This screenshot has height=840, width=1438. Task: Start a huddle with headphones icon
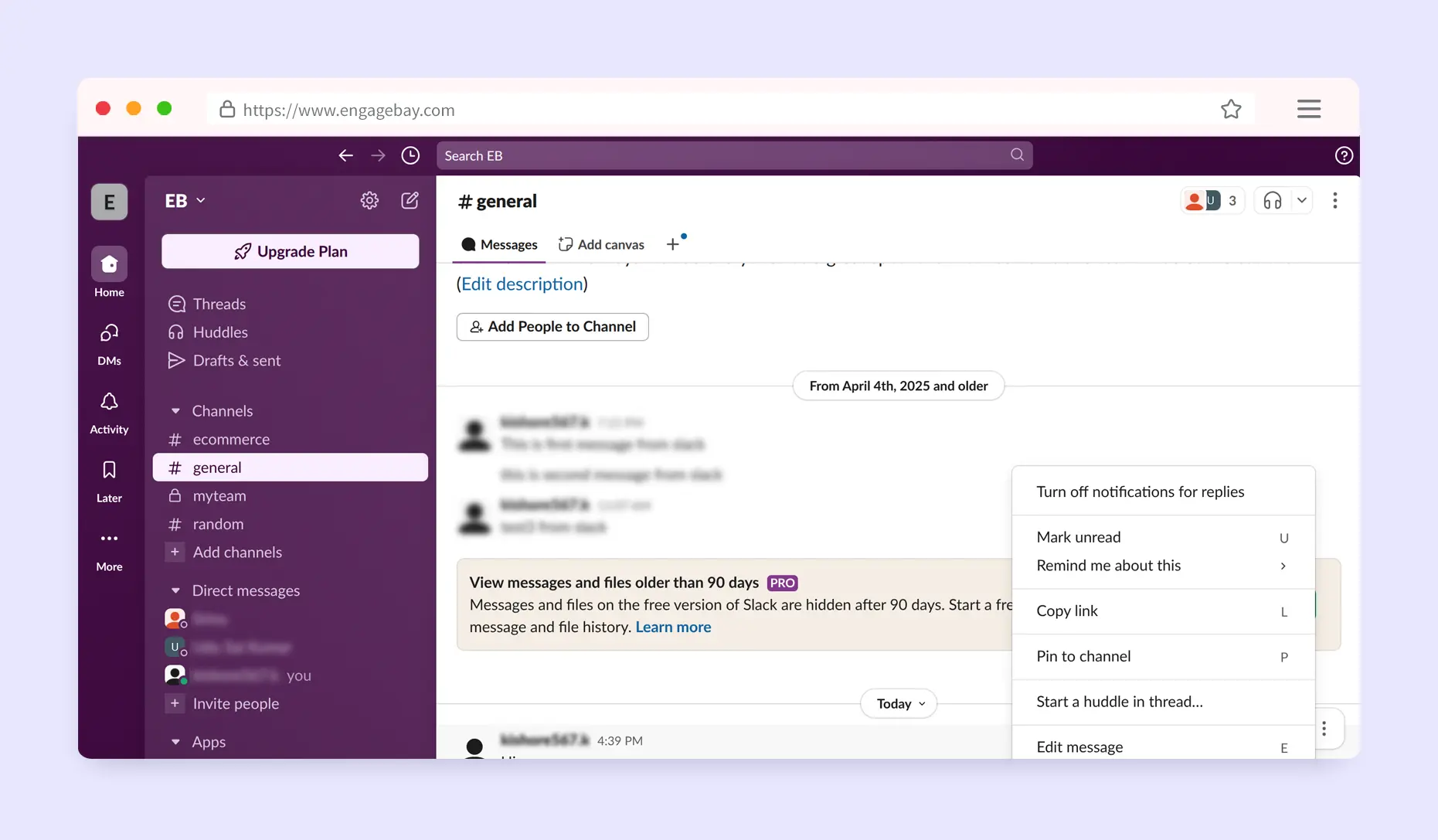point(1272,201)
